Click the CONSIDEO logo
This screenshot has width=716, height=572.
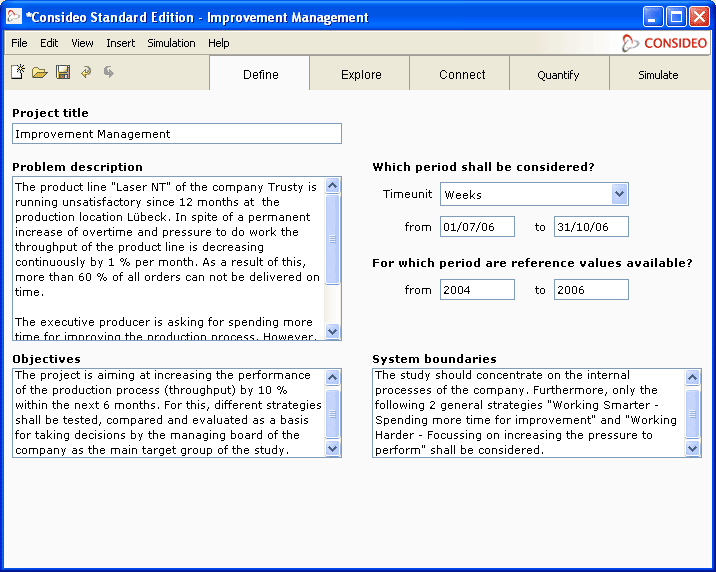[x=664, y=43]
